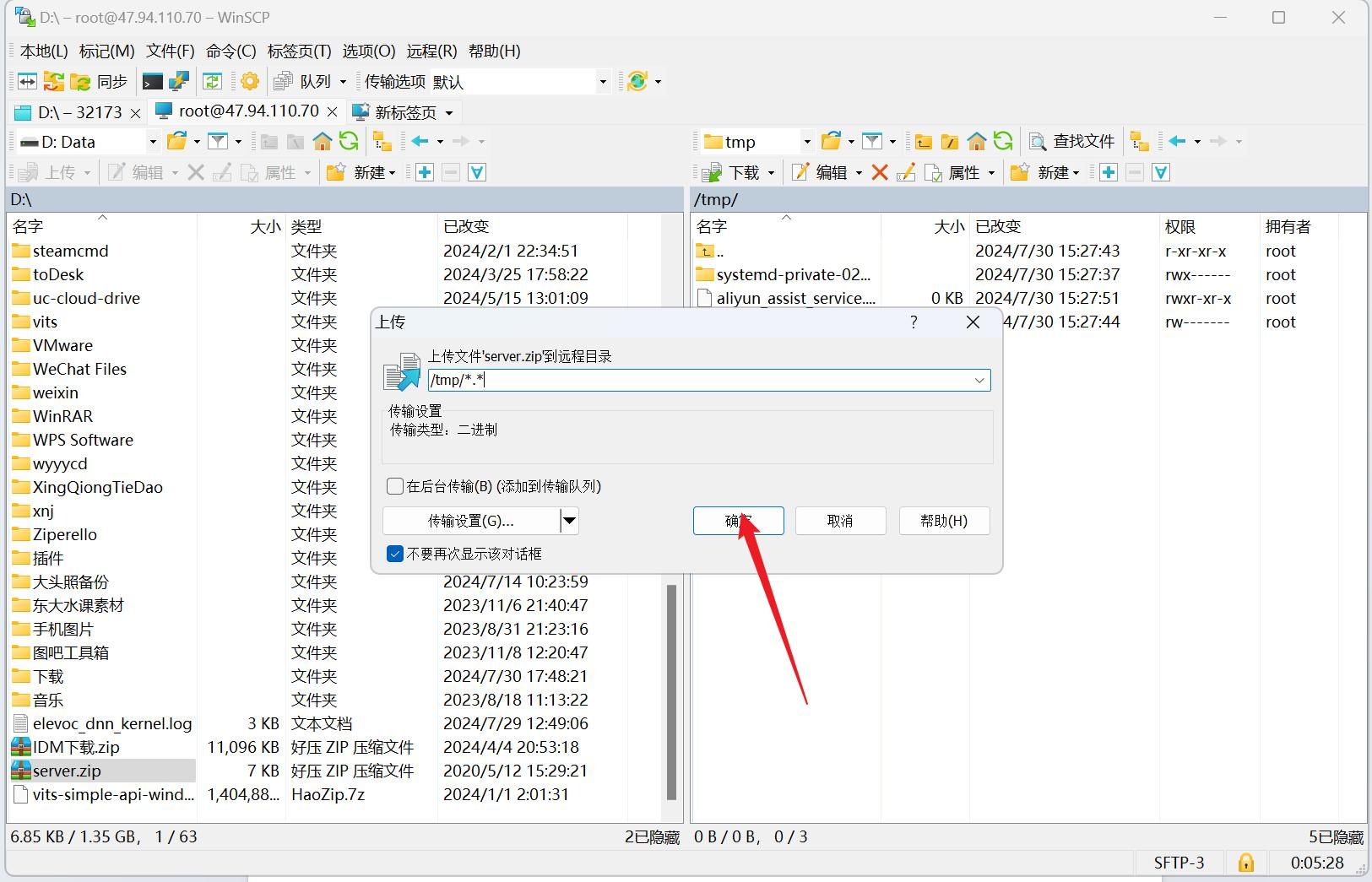This screenshot has width=1372, height=882.
Task: Click the synchronize directories icon left of 同步
Action: click(x=53, y=82)
